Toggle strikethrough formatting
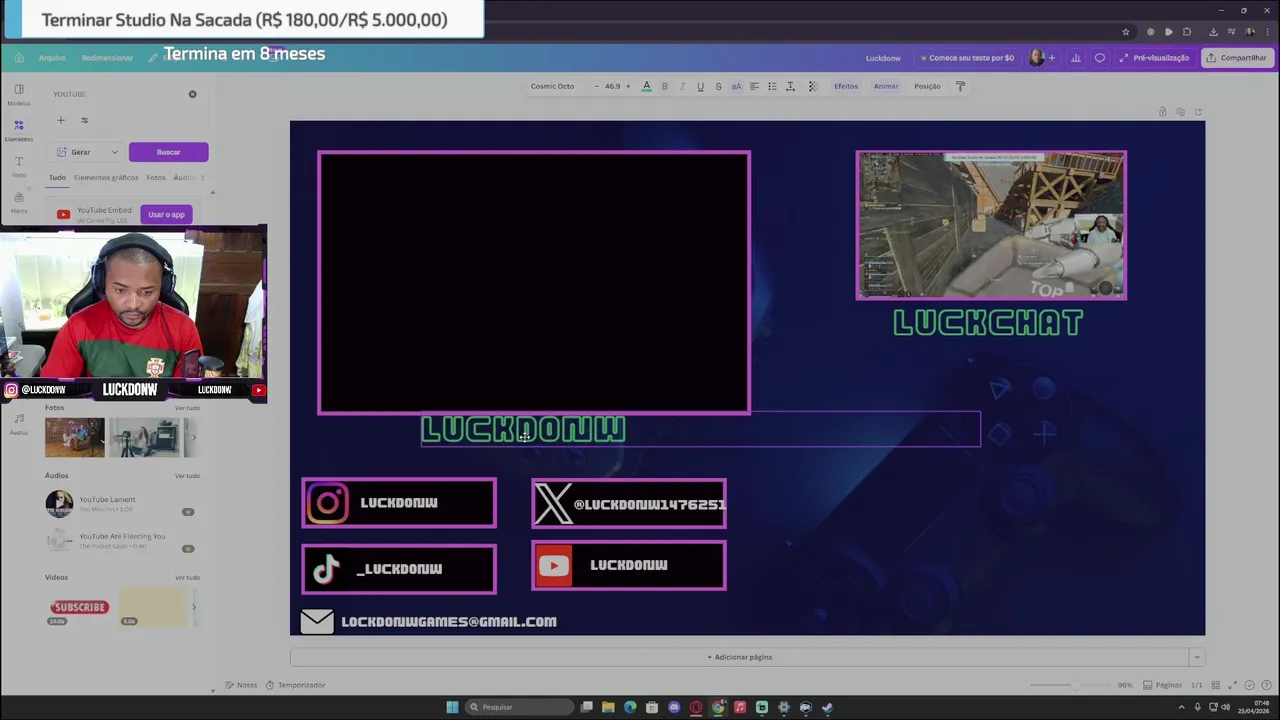 718,86
